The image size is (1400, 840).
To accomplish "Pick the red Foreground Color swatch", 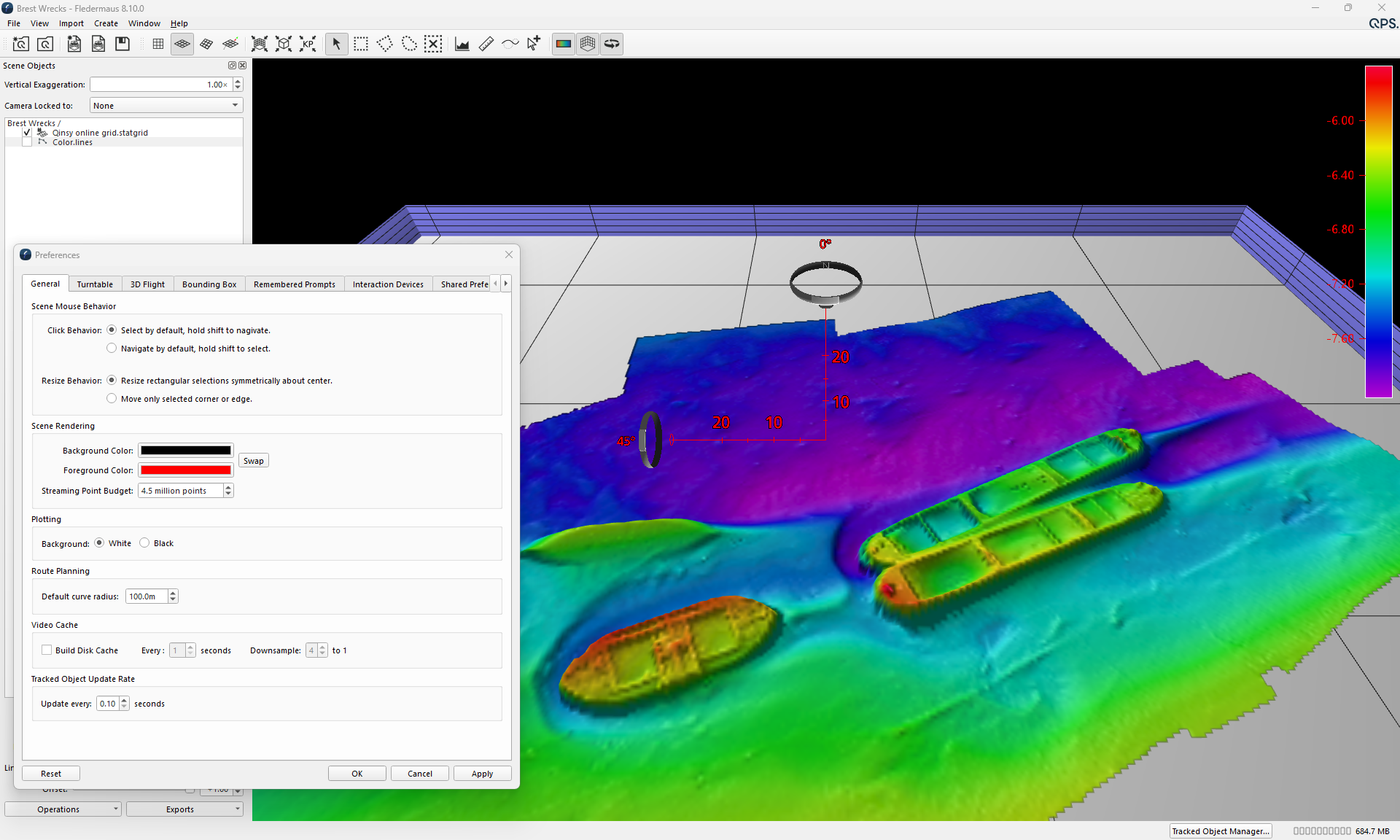I will (186, 470).
